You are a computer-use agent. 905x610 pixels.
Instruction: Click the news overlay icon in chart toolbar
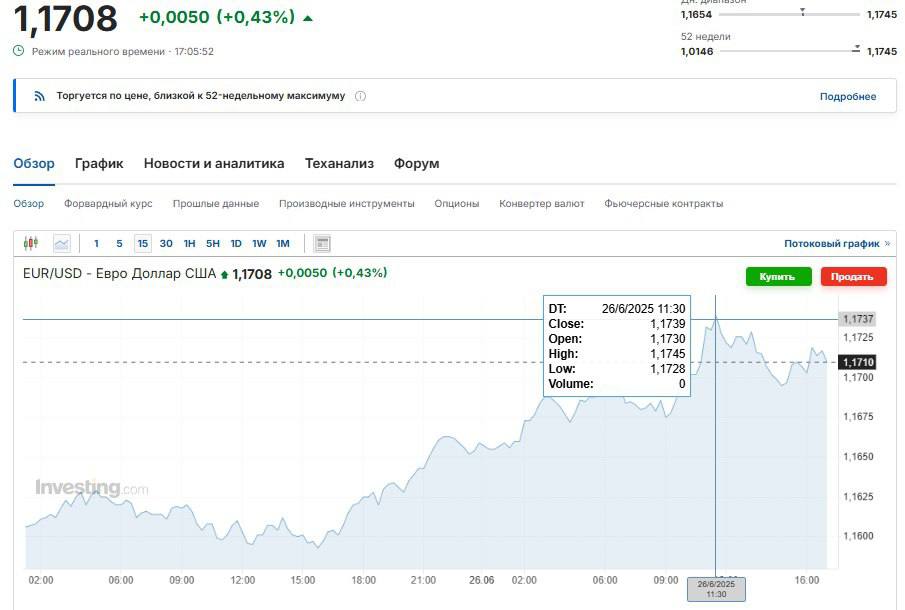[322, 243]
